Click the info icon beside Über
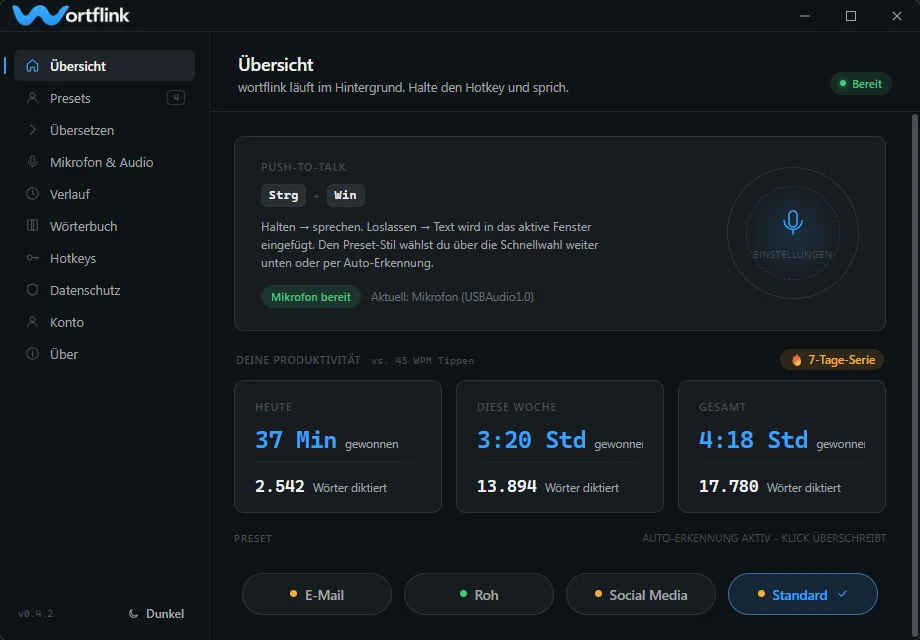This screenshot has height=640, width=920. tap(33, 354)
